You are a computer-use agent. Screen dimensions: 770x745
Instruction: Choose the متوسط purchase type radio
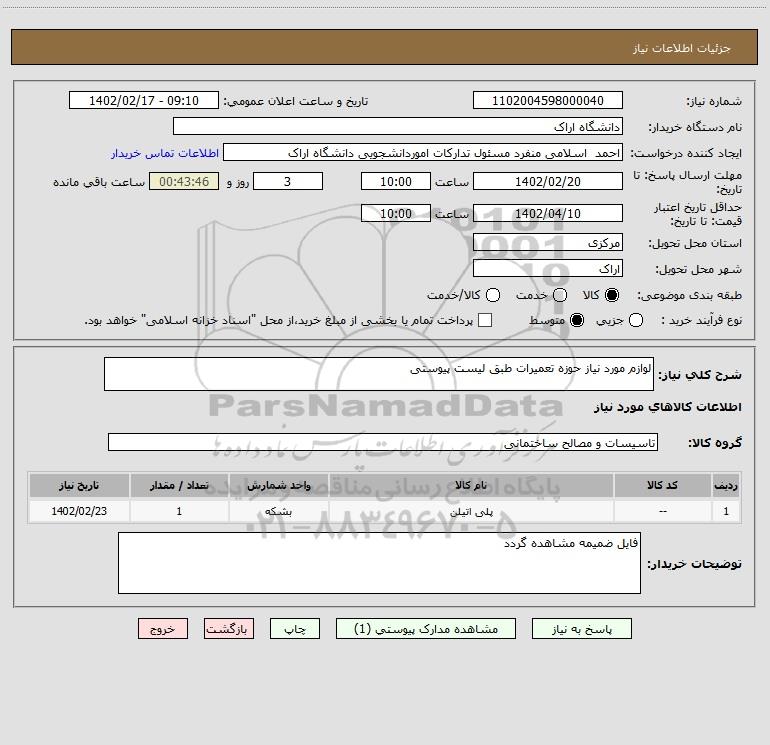coord(577,320)
